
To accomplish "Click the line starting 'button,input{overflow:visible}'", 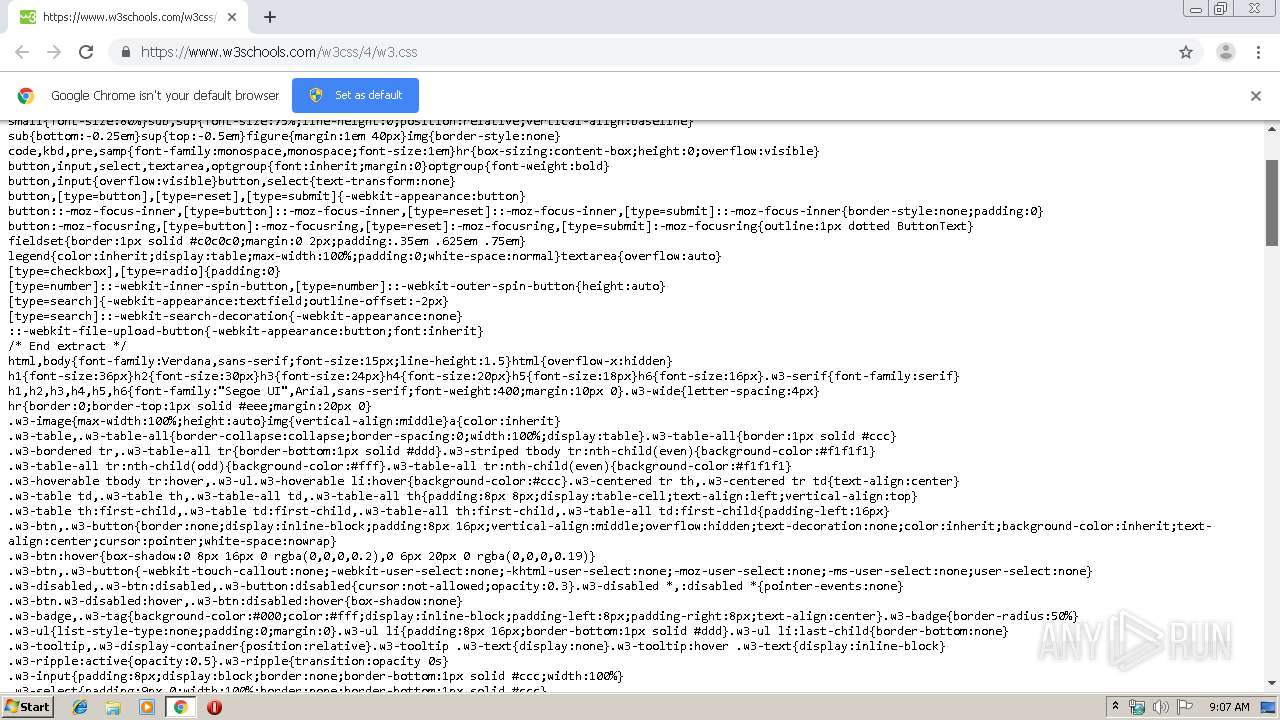I will [x=231, y=181].
